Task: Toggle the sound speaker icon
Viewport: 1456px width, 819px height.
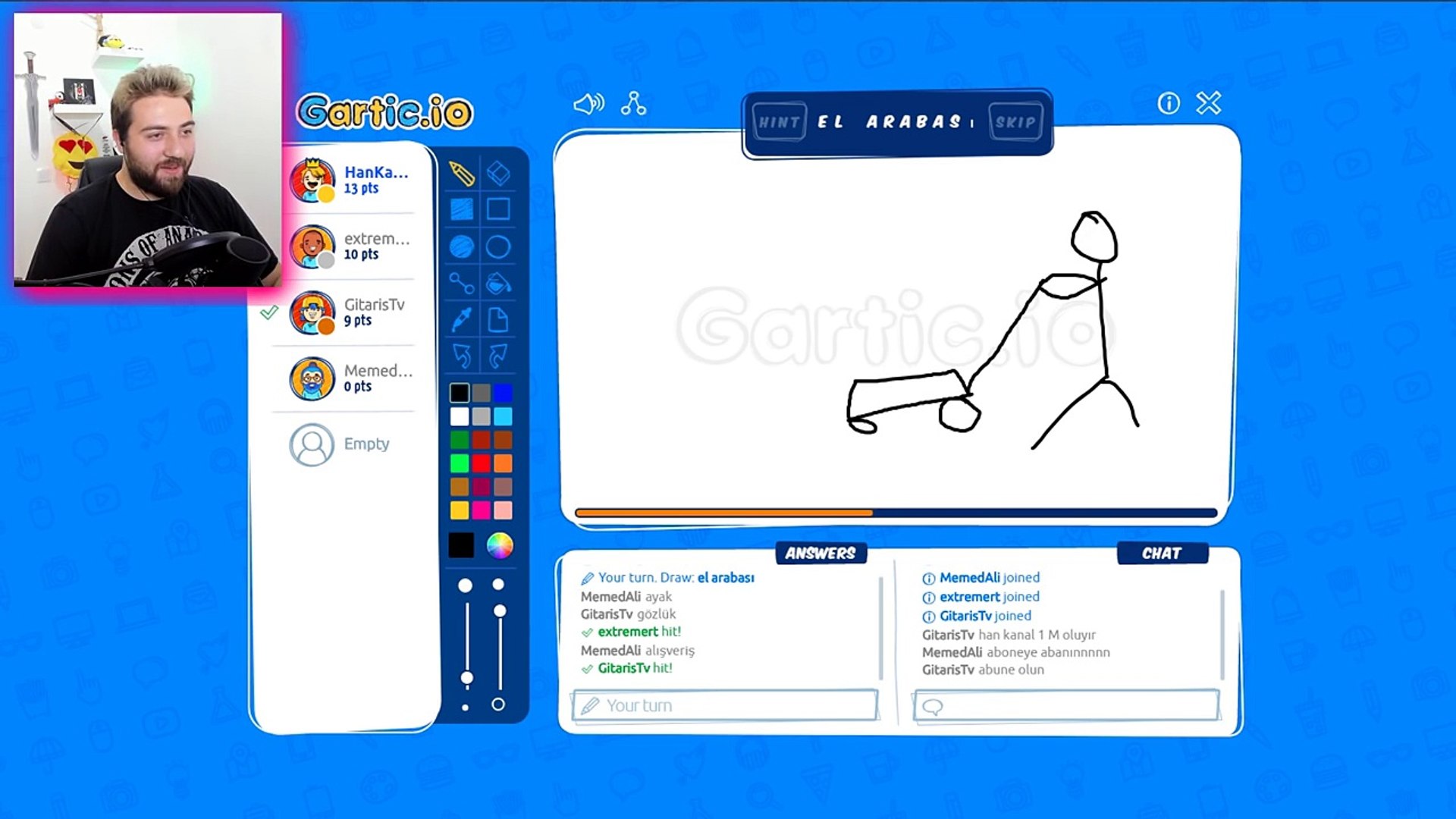Action: click(x=588, y=104)
